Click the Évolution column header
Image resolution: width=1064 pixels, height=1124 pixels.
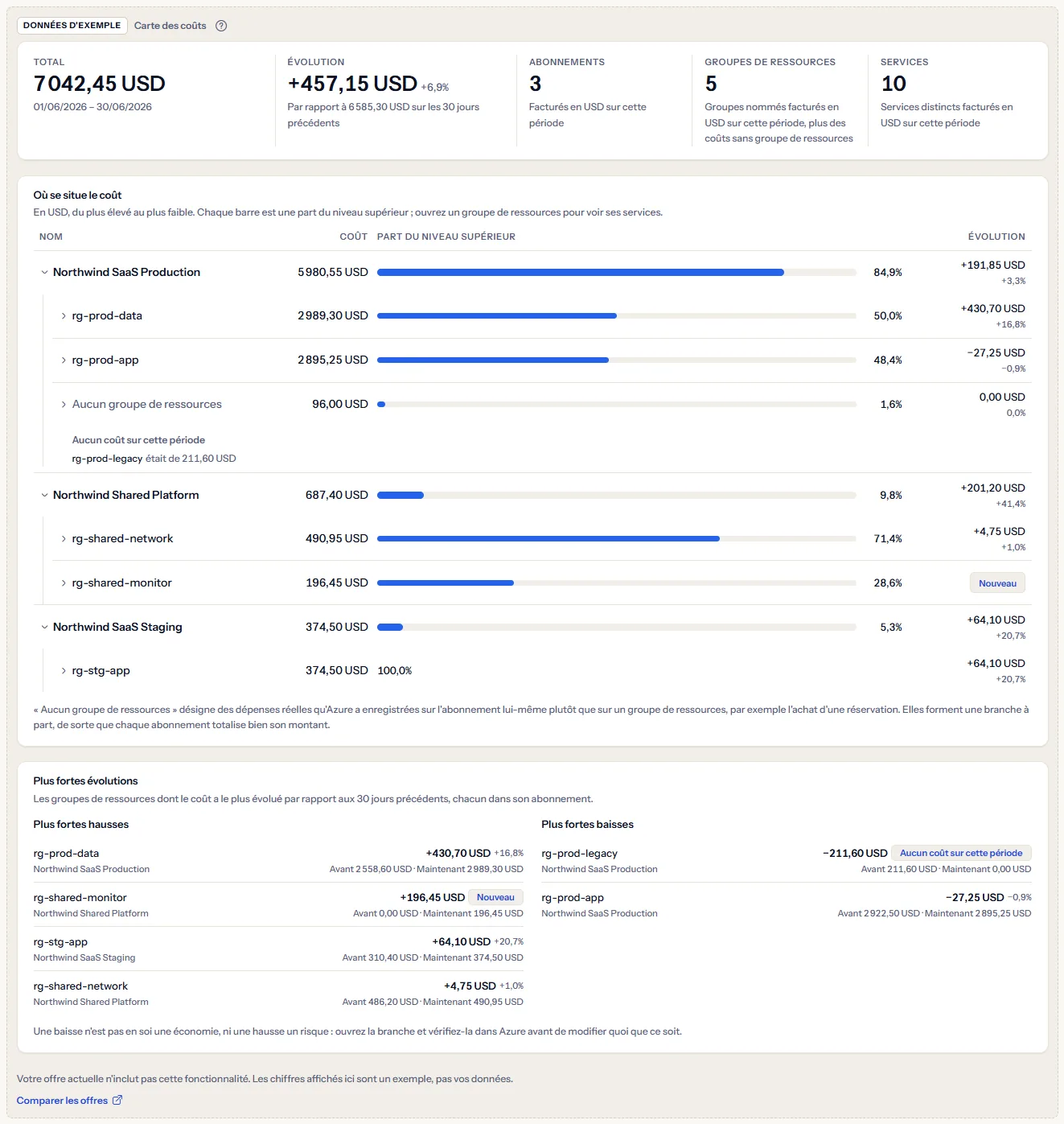(996, 237)
